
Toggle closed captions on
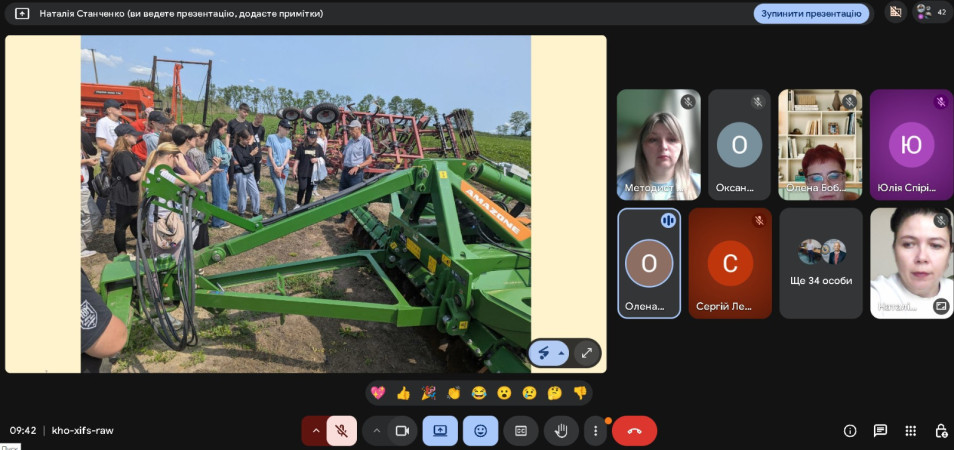point(520,431)
